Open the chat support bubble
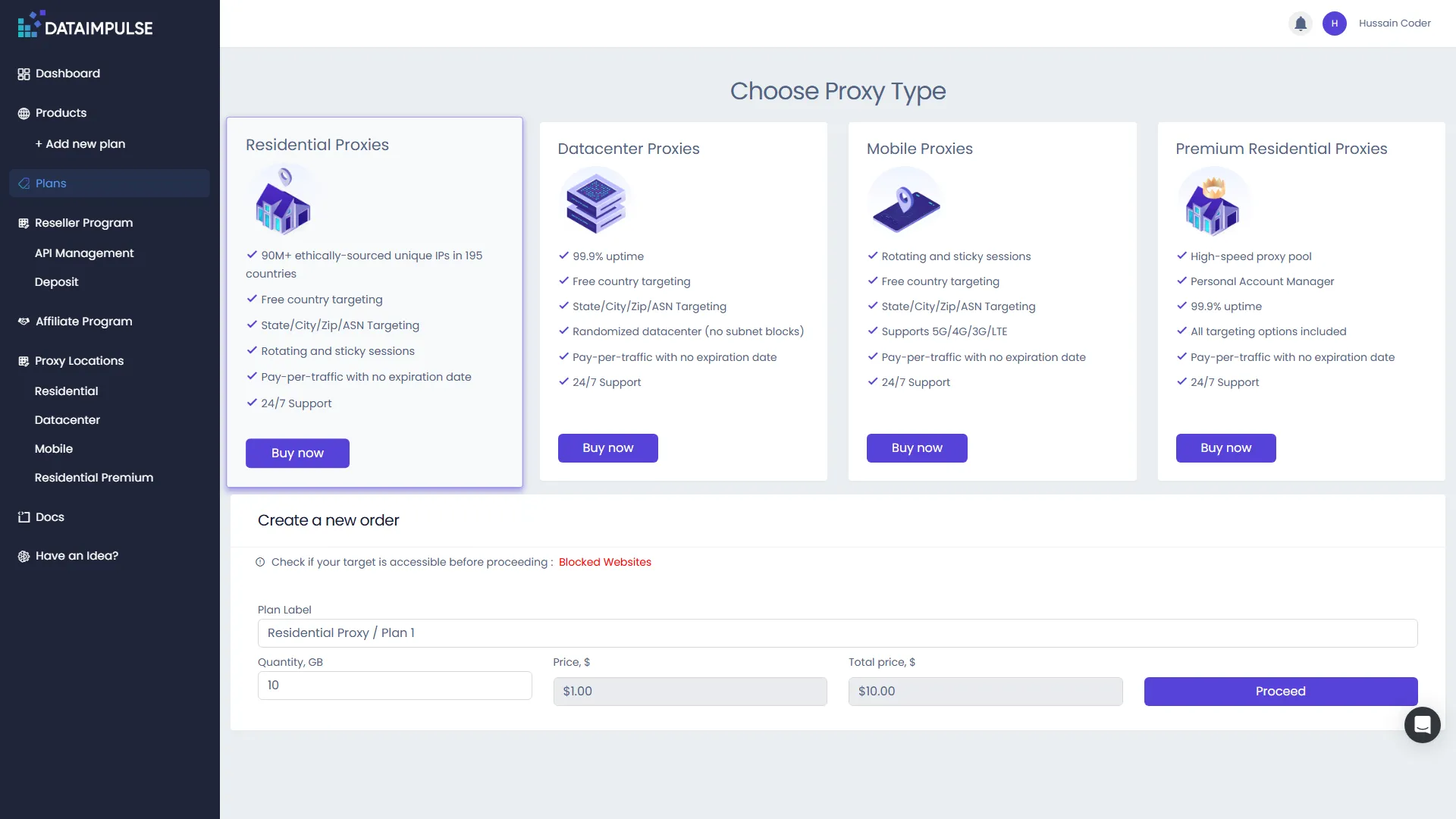This screenshot has width=1456, height=819. pos(1422,724)
